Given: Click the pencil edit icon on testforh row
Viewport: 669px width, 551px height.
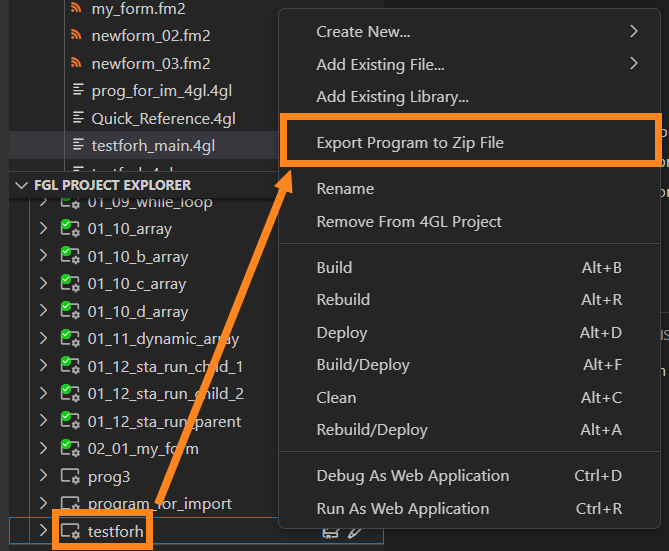Looking at the screenshot, I should click(x=355, y=533).
